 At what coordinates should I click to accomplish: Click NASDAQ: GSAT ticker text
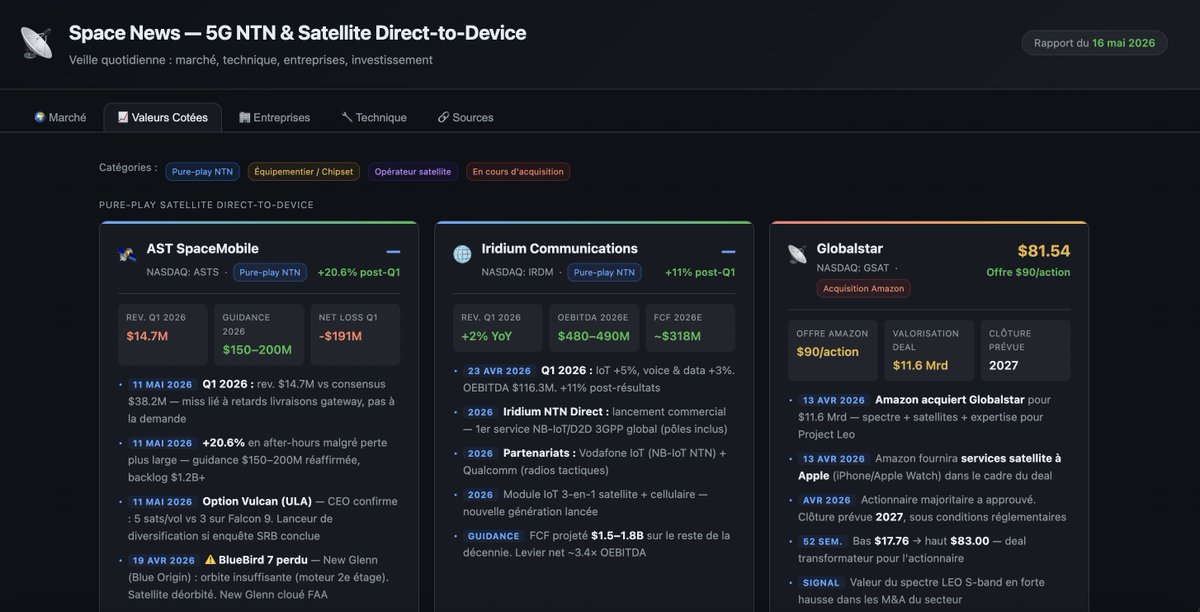coord(853,268)
